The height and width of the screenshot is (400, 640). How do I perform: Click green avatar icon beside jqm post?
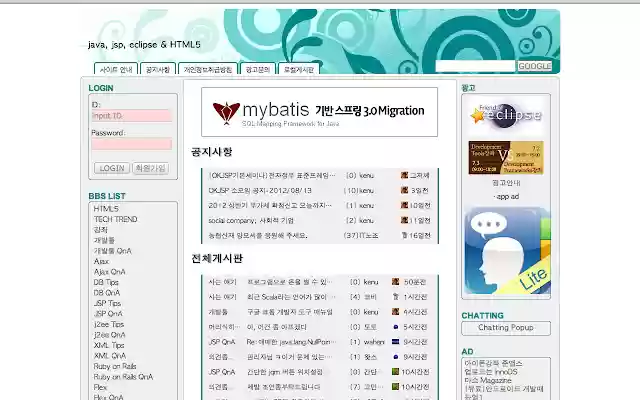395,372
